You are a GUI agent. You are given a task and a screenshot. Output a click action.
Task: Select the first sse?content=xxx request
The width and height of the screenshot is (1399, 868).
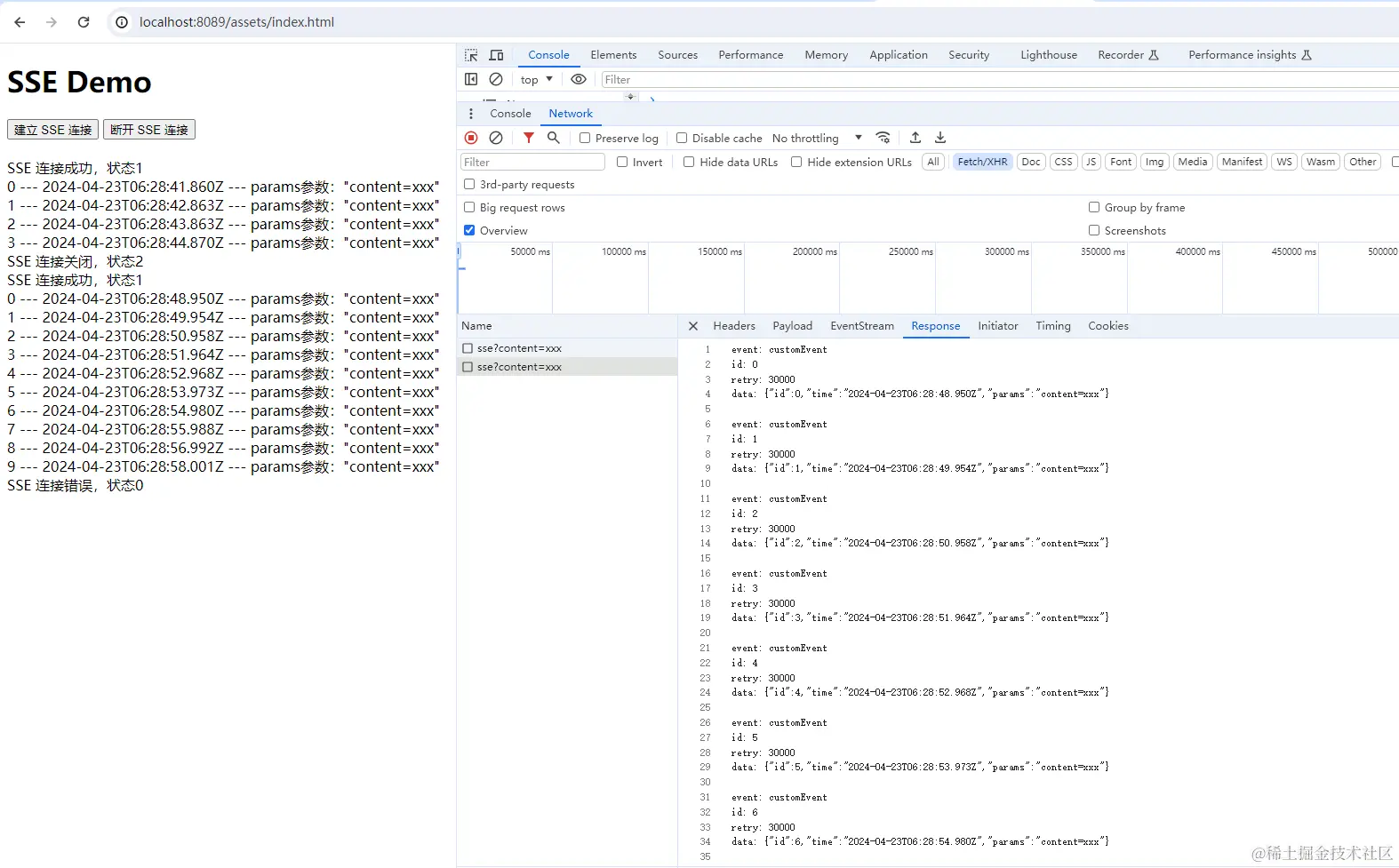click(x=567, y=348)
